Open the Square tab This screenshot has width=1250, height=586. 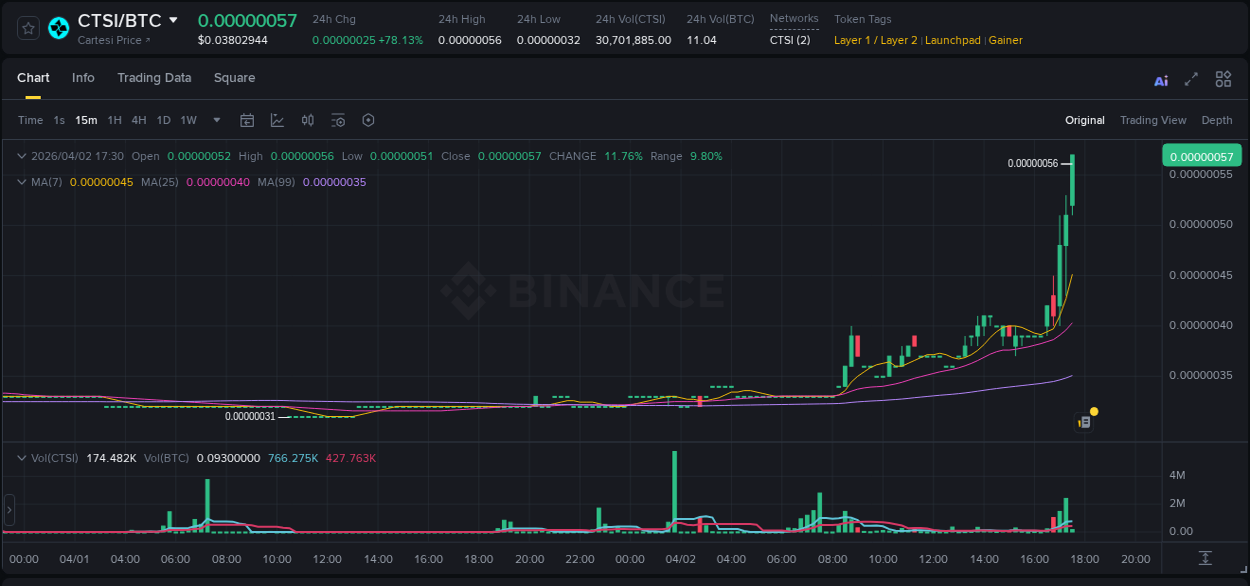234,78
